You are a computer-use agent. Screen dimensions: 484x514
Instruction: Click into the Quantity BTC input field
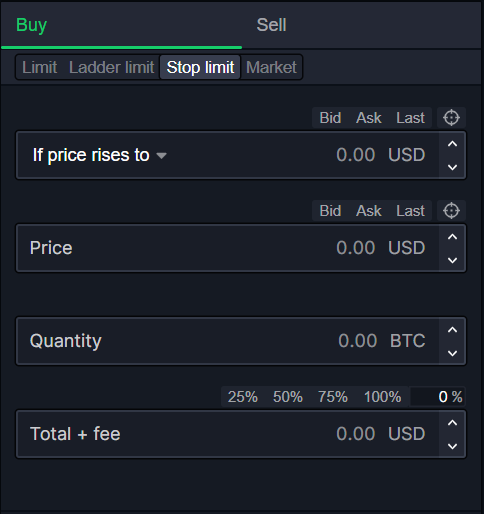pos(228,341)
